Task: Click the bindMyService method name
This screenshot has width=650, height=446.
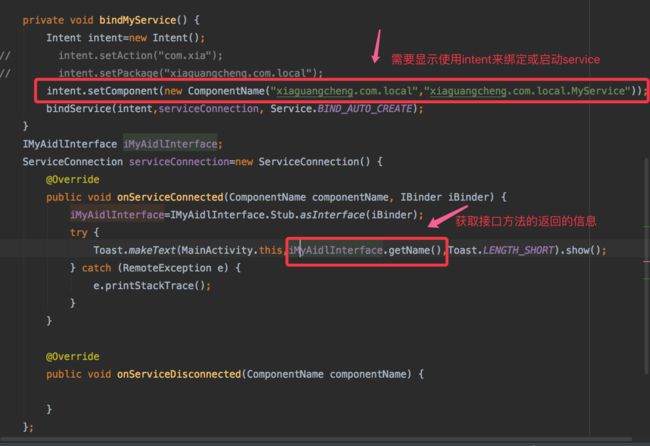Action: pos(138,20)
